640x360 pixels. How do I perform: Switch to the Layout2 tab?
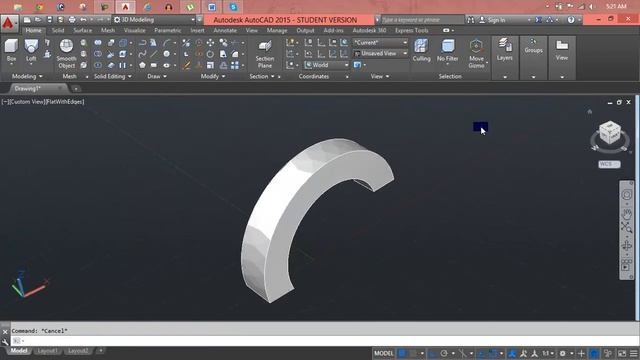coord(78,351)
